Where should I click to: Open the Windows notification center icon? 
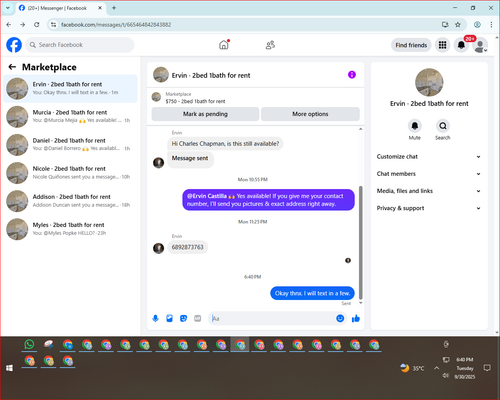(487, 368)
